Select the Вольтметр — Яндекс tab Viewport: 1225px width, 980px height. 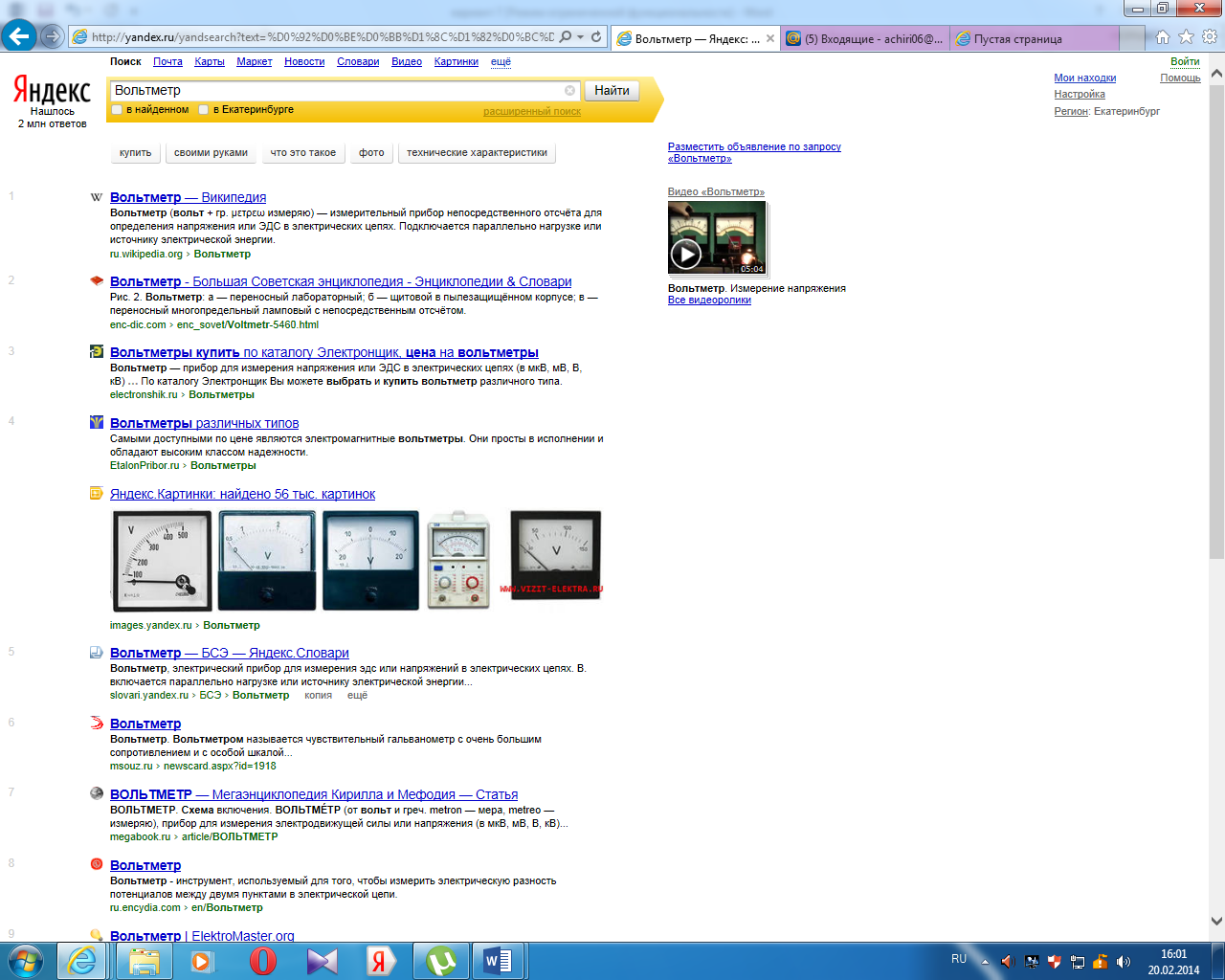[x=695, y=38]
